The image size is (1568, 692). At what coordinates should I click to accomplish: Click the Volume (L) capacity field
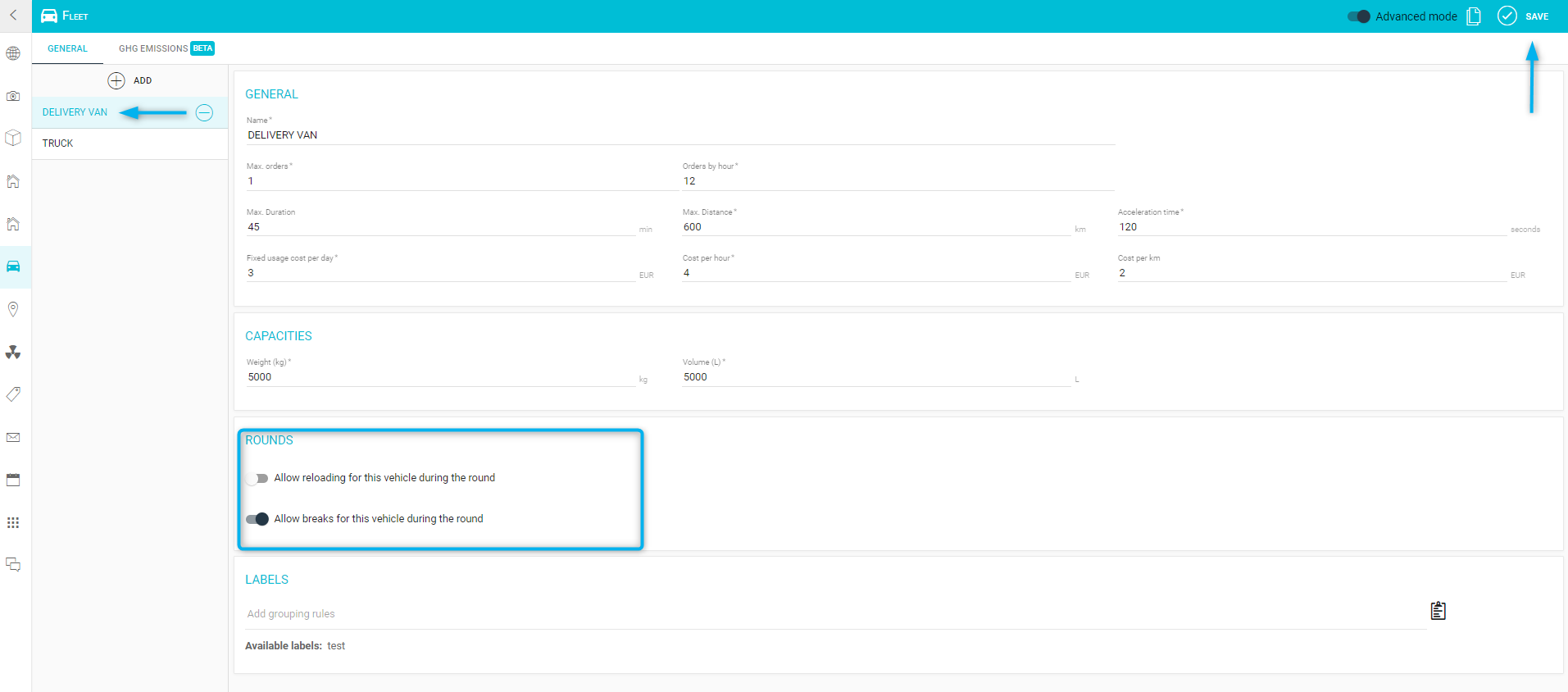point(876,377)
